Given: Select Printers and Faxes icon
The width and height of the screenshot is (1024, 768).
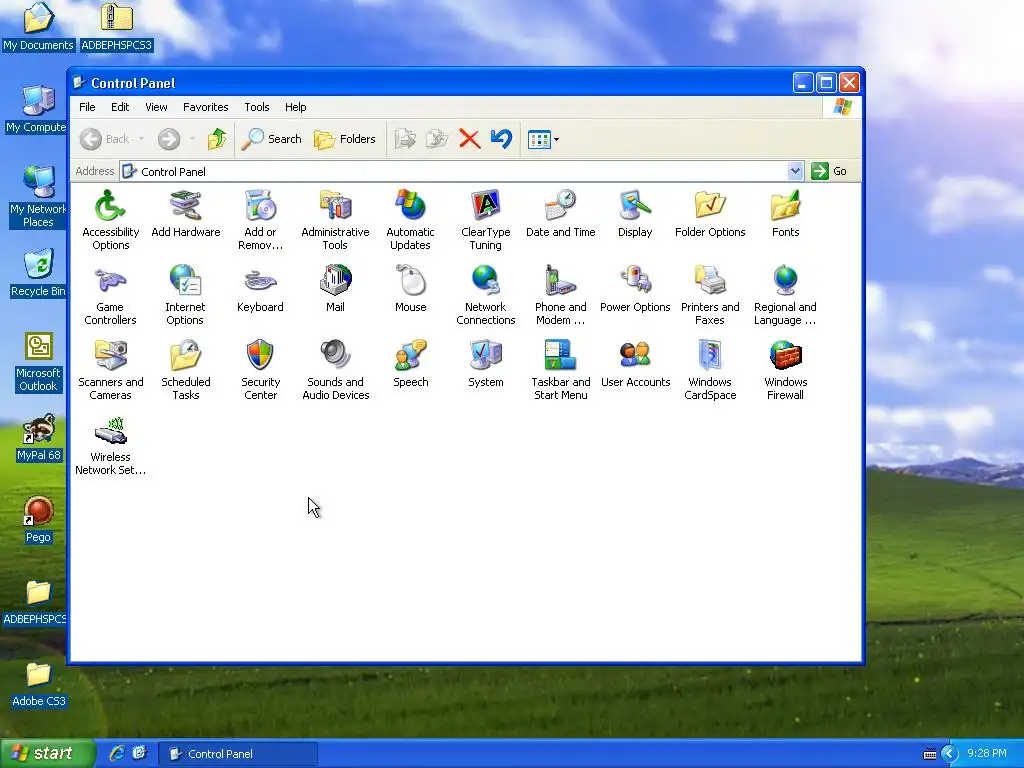Looking at the screenshot, I should tap(710, 295).
